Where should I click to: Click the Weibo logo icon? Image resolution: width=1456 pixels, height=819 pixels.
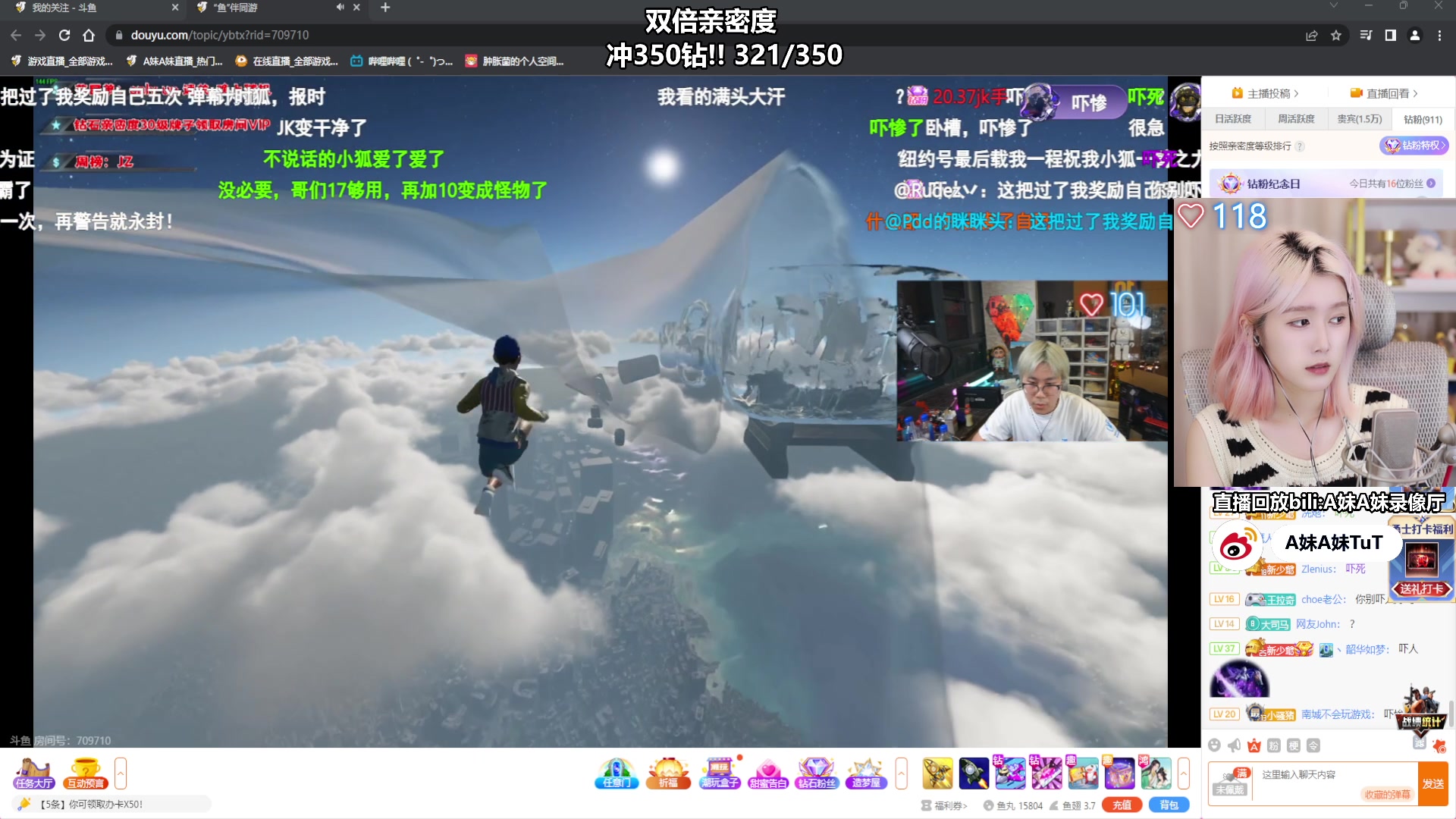(x=1237, y=544)
